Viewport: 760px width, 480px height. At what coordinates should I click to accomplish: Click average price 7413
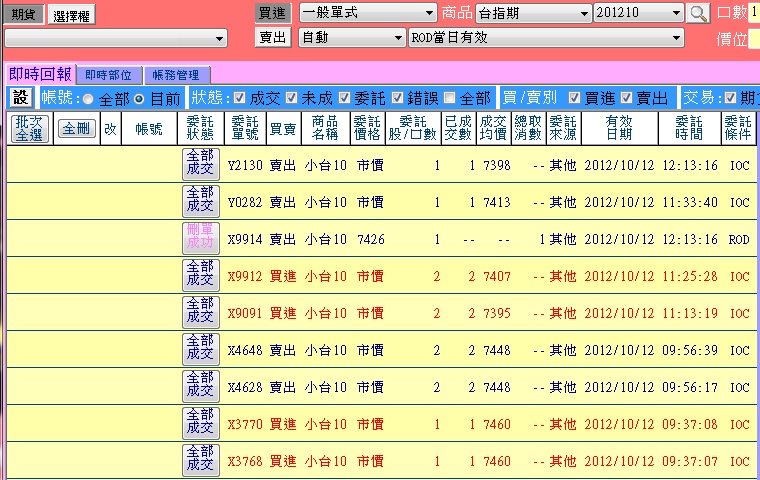497,202
